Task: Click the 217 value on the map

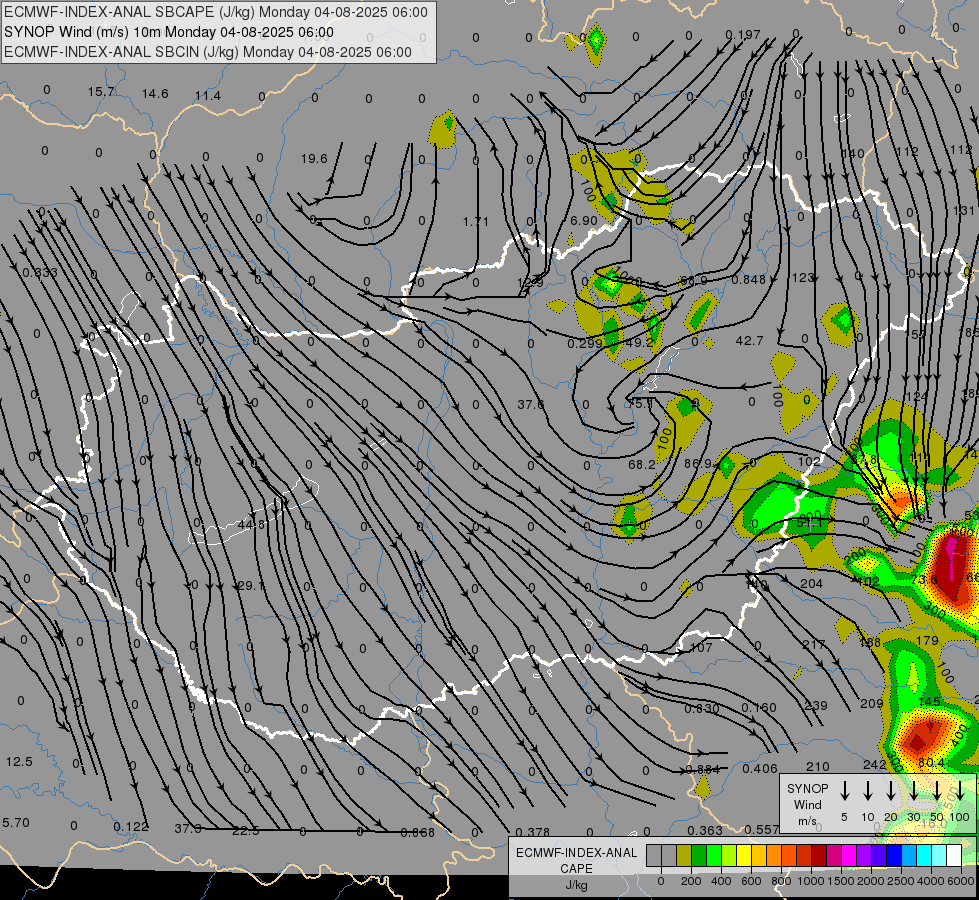Action: pyautogui.click(x=814, y=645)
